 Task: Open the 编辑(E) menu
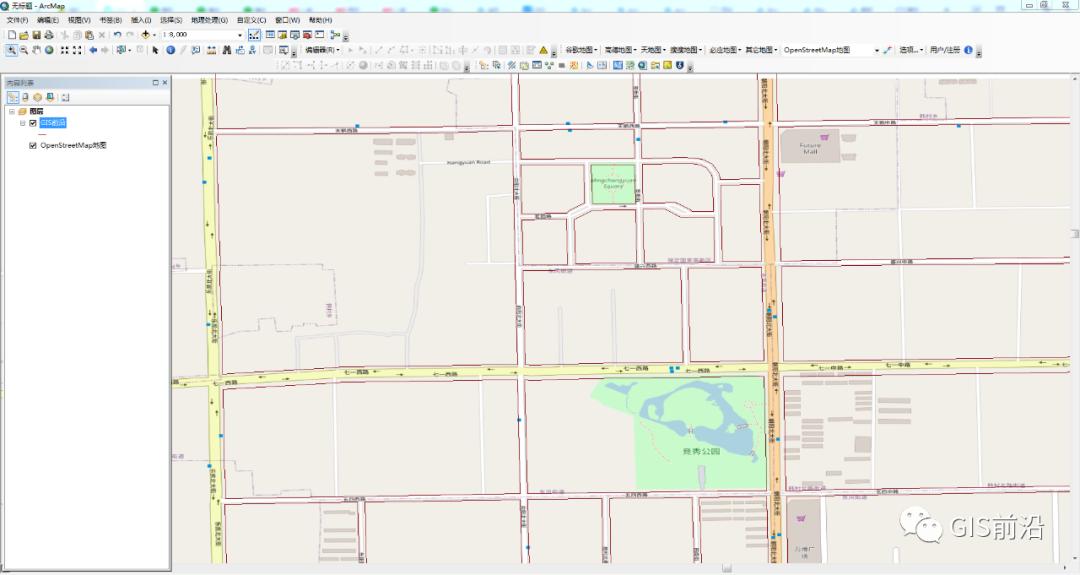(48, 20)
